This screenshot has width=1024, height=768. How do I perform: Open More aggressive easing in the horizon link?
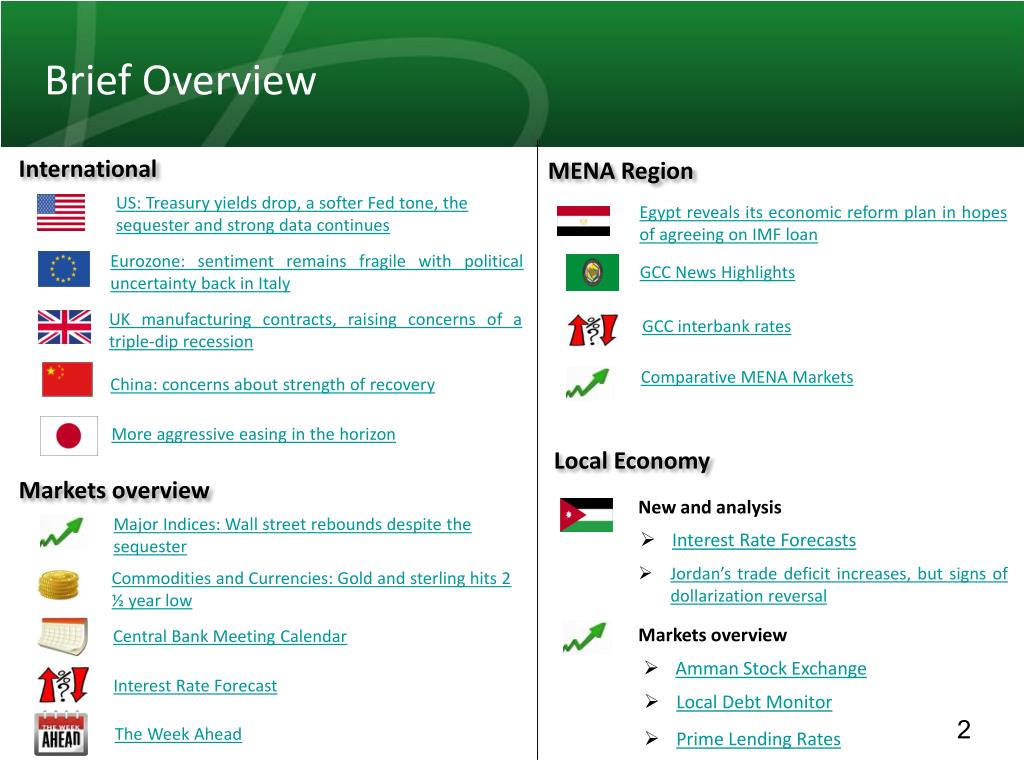point(253,434)
